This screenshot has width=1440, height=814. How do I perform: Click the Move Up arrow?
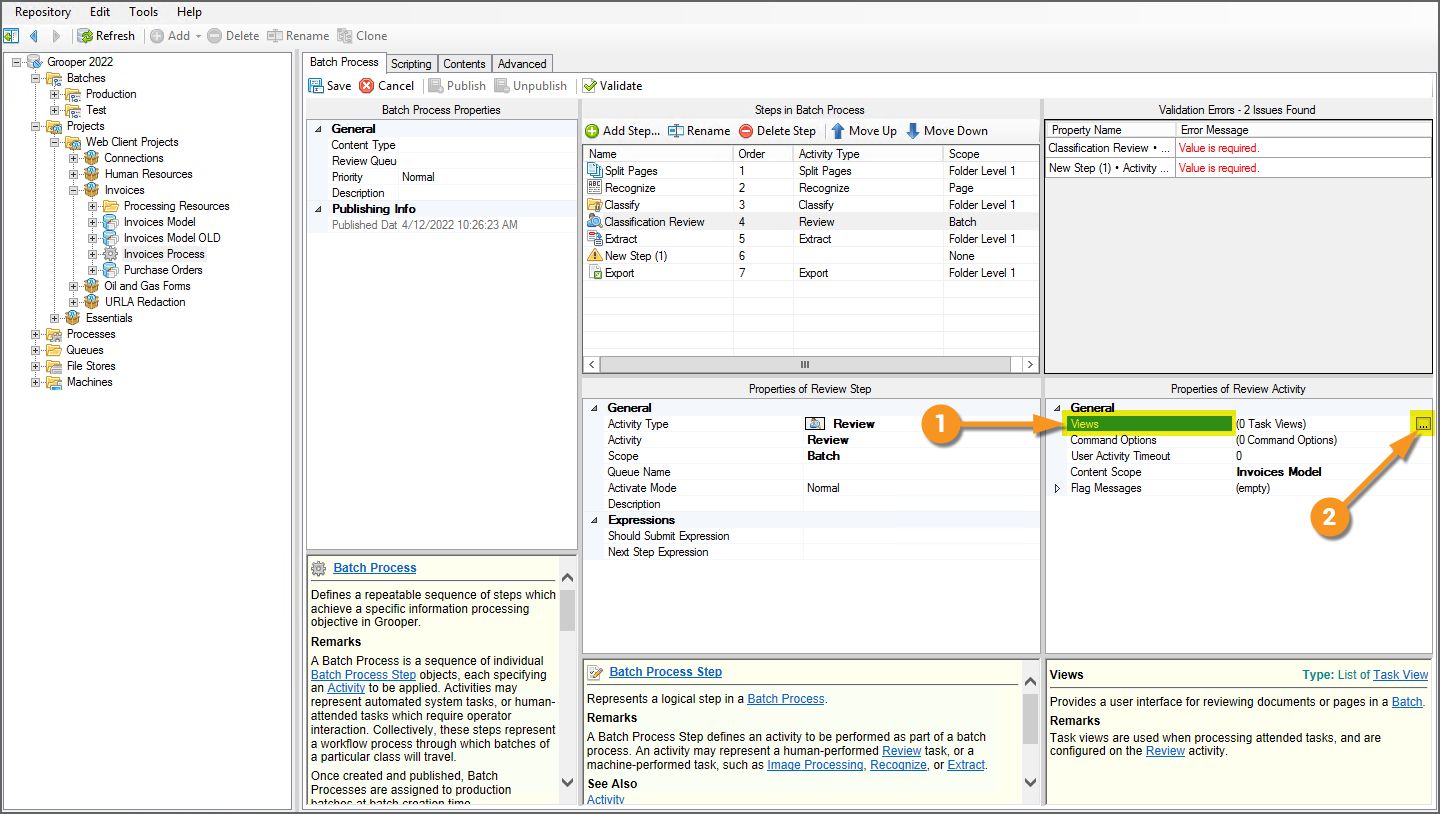(x=838, y=131)
